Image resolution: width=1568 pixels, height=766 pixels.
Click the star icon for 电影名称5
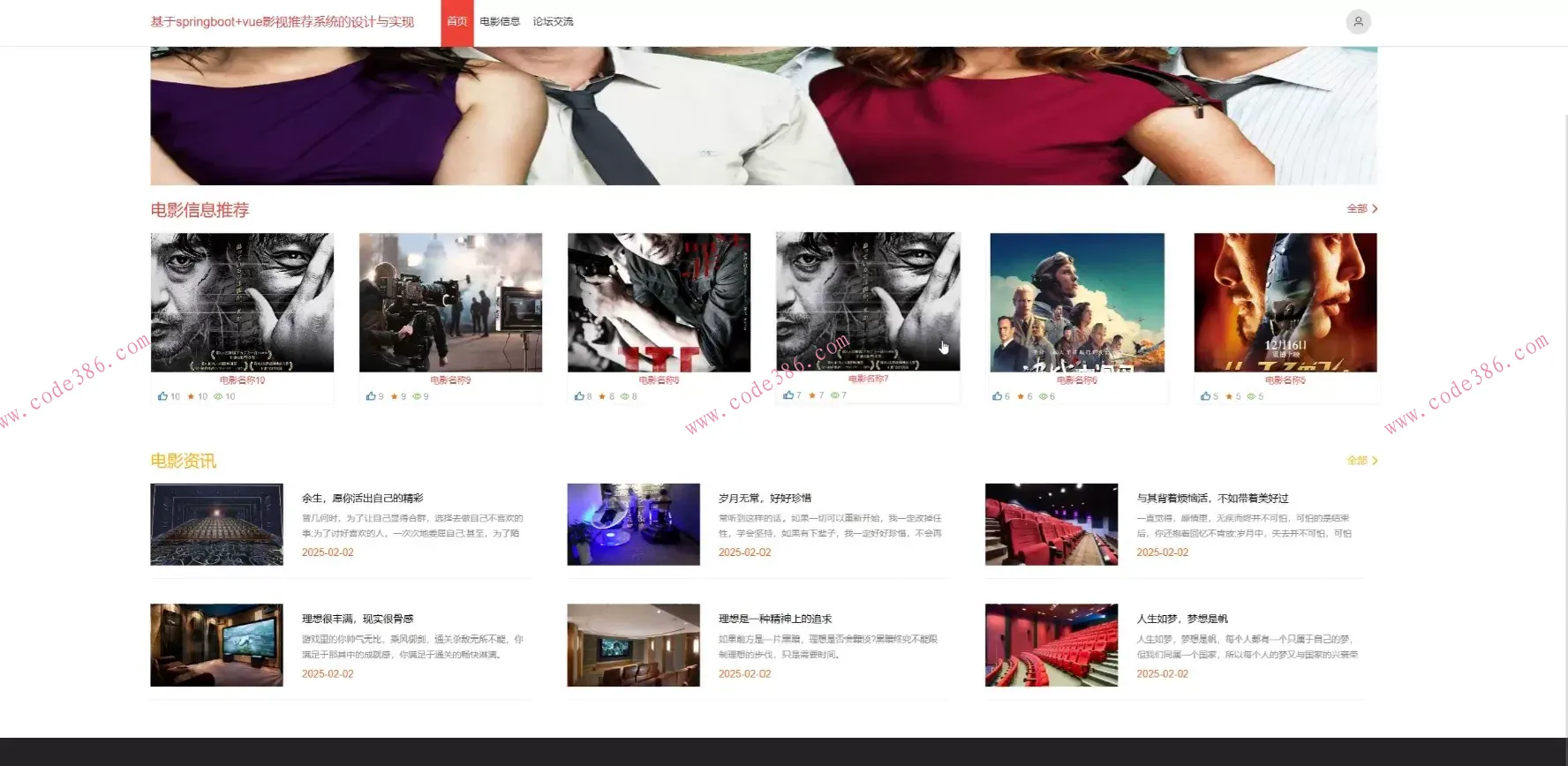[1229, 396]
